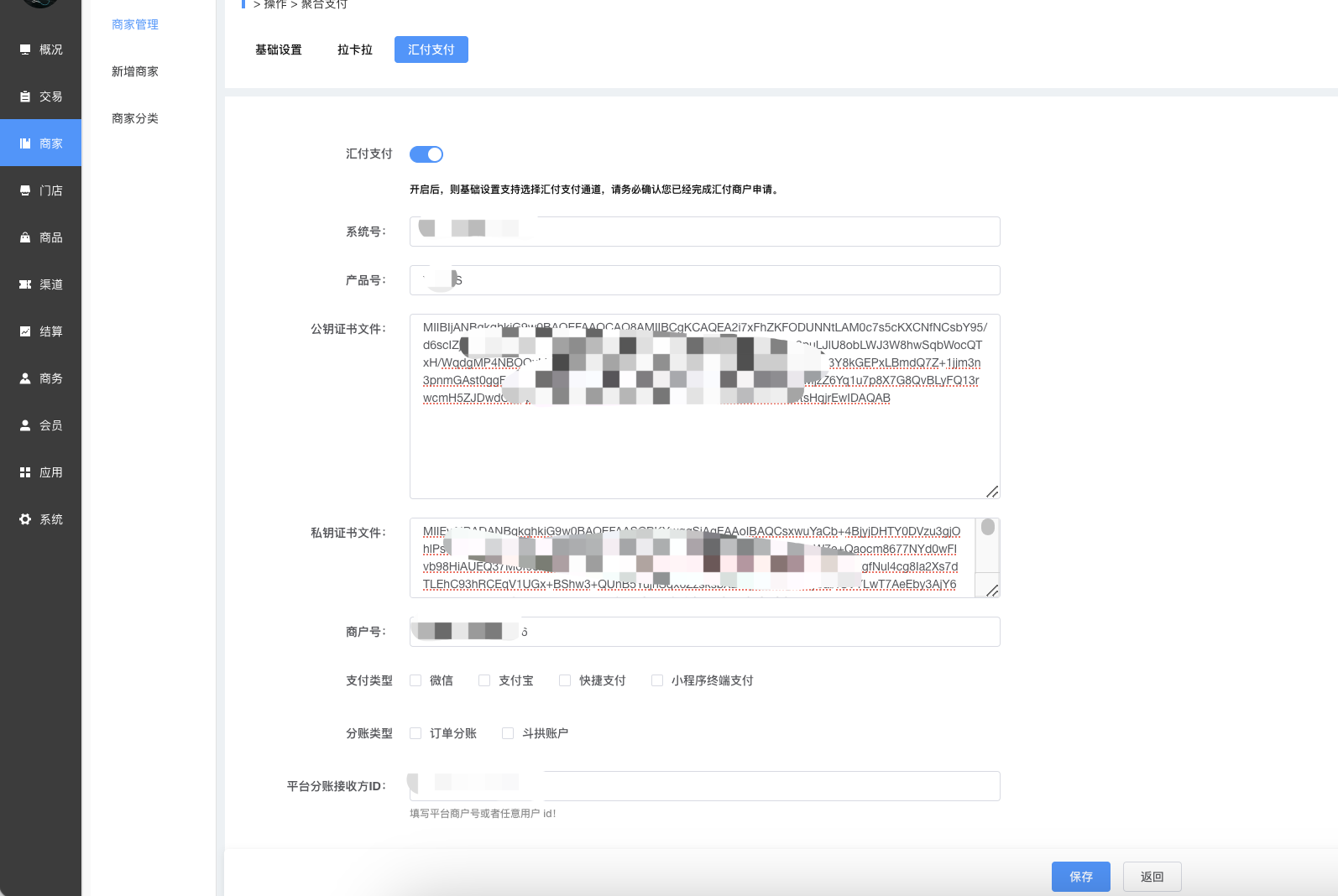The height and width of the screenshot is (896, 1338).
Task: Select the 概况 sidebar label
Action: pyautogui.click(x=51, y=49)
